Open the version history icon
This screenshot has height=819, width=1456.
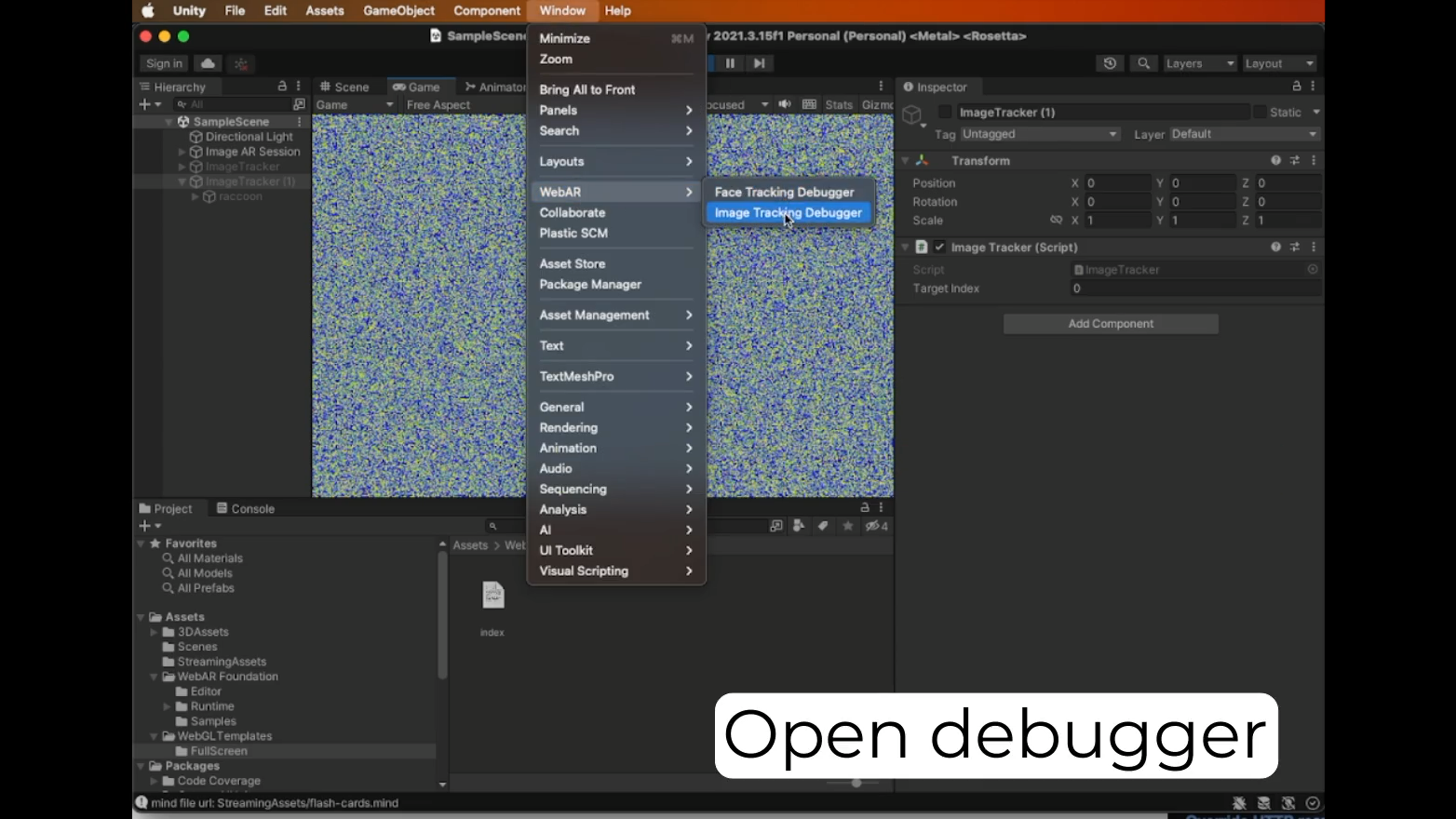click(x=1110, y=63)
